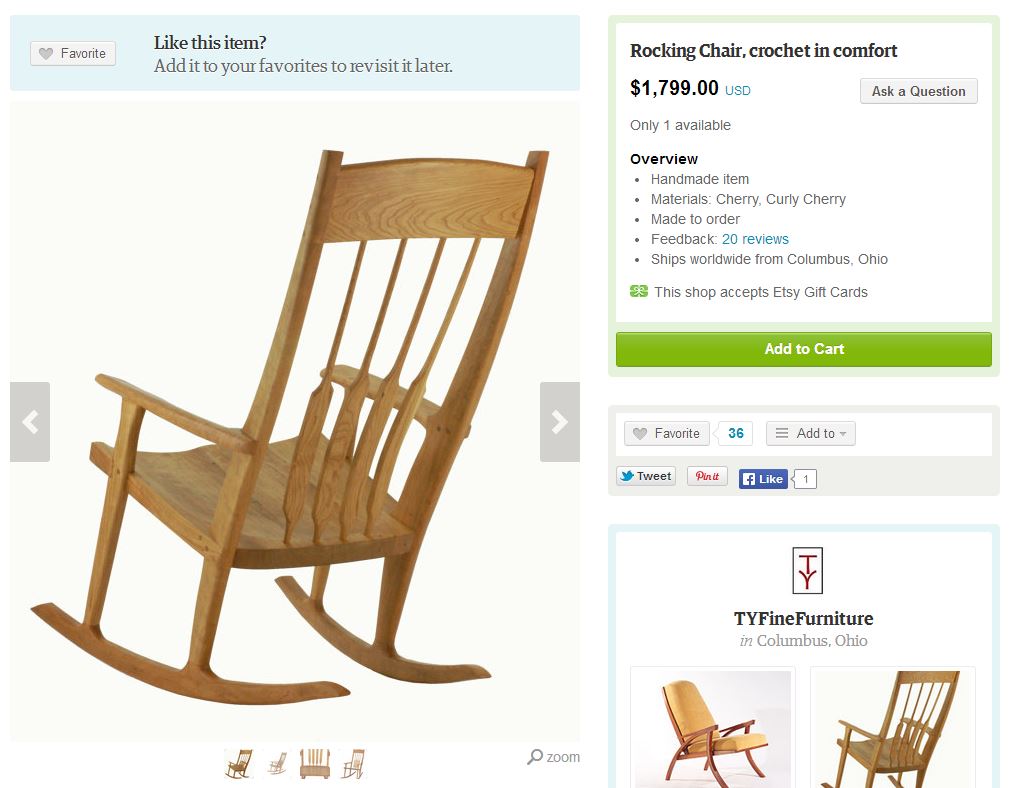Share the listing with Tweet button
Screen dimensions: 1021x788
(x=646, y=476)
